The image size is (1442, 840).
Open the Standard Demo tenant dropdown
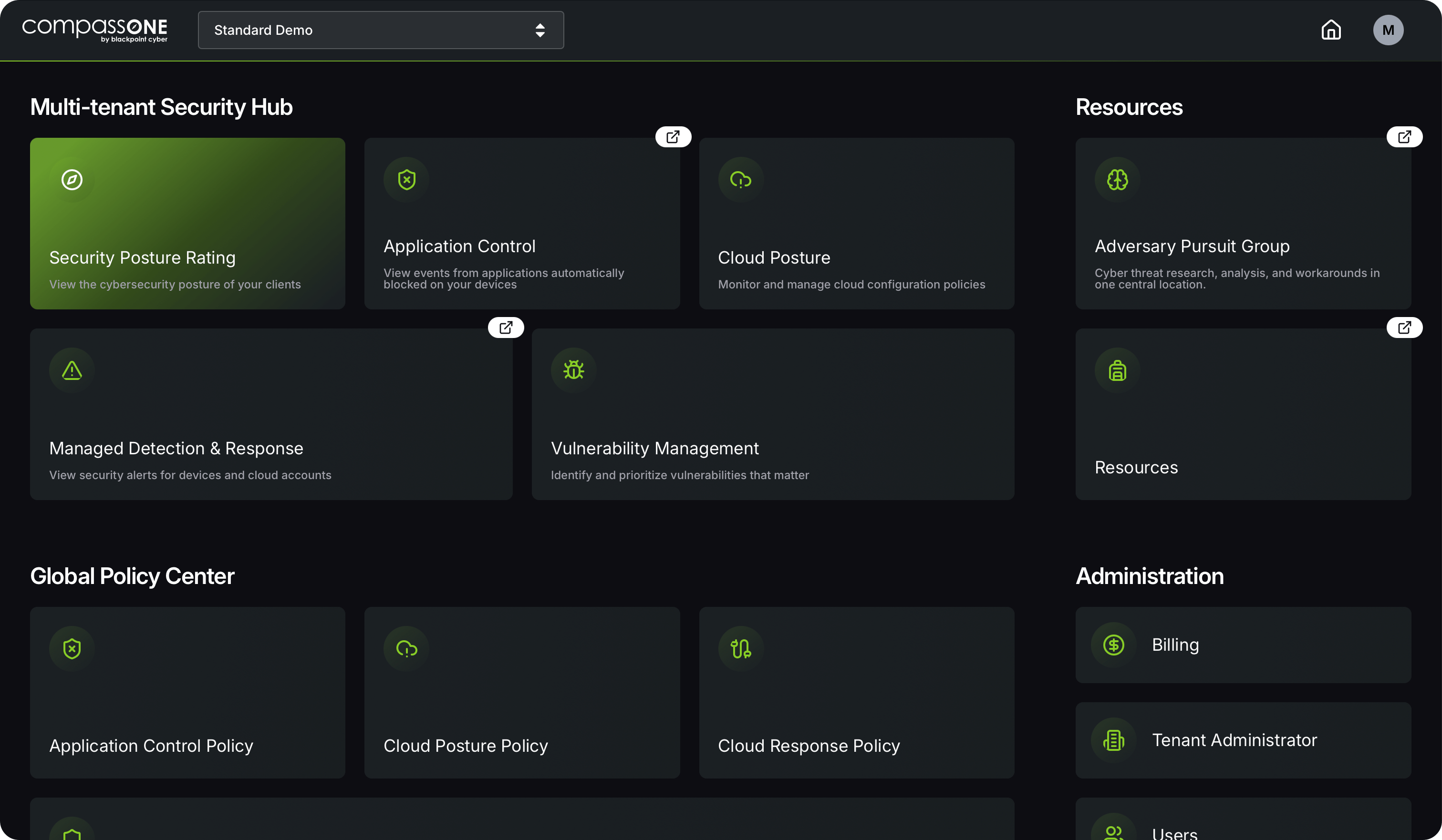tap(381, 30)
